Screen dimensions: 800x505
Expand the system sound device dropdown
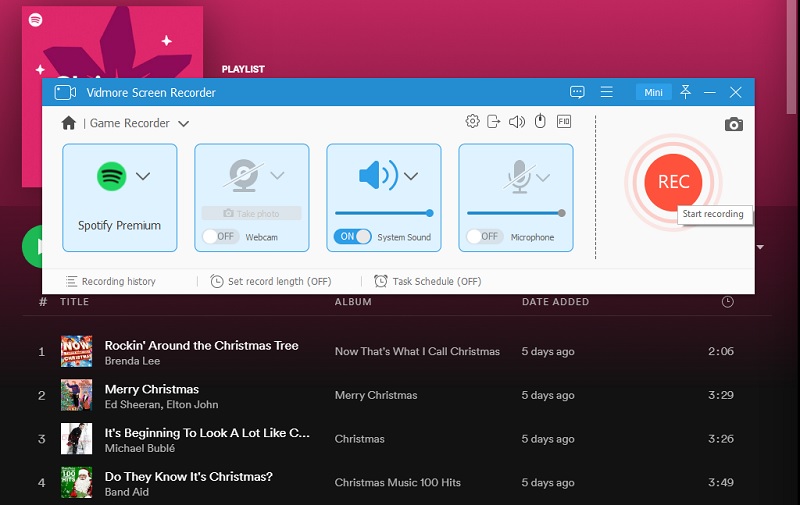(410, 177)
